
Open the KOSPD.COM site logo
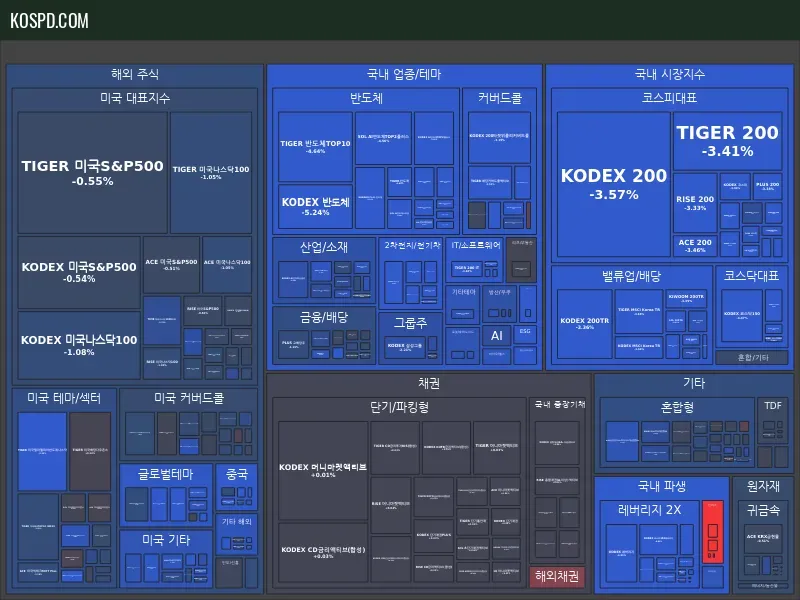pos(49,21)
